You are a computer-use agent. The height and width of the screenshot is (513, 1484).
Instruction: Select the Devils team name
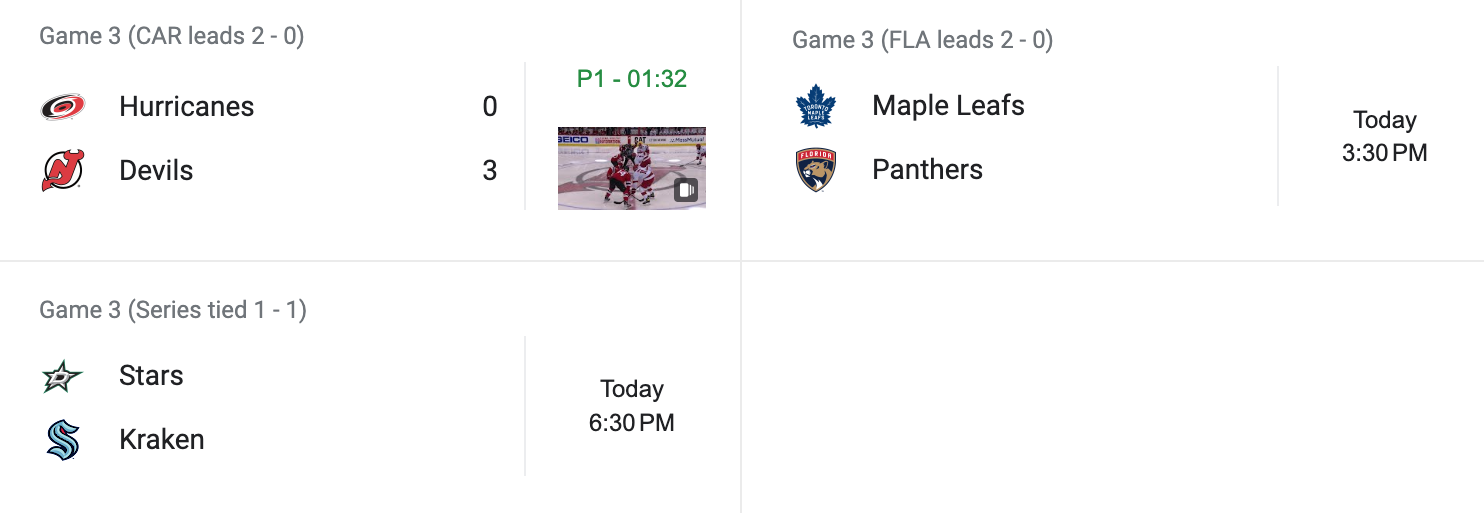tap(156, 171)
